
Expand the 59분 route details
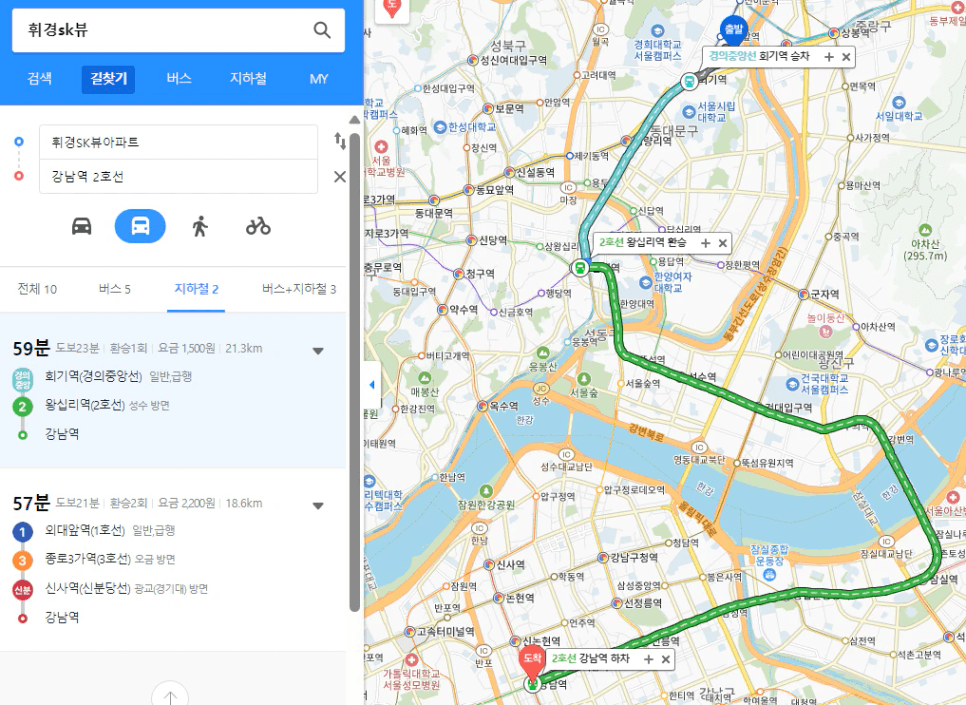(318, 351)
